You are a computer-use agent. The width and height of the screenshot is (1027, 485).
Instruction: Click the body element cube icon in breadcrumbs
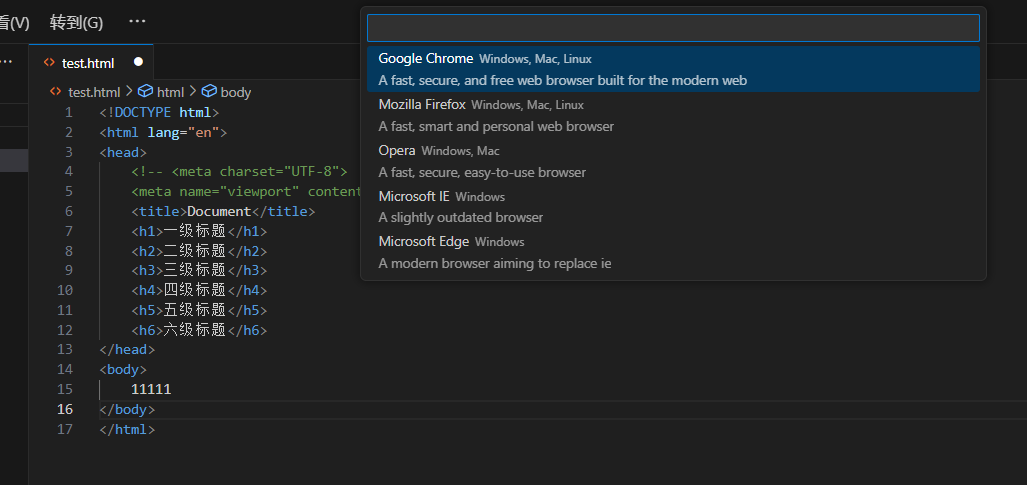click(209, 92)
